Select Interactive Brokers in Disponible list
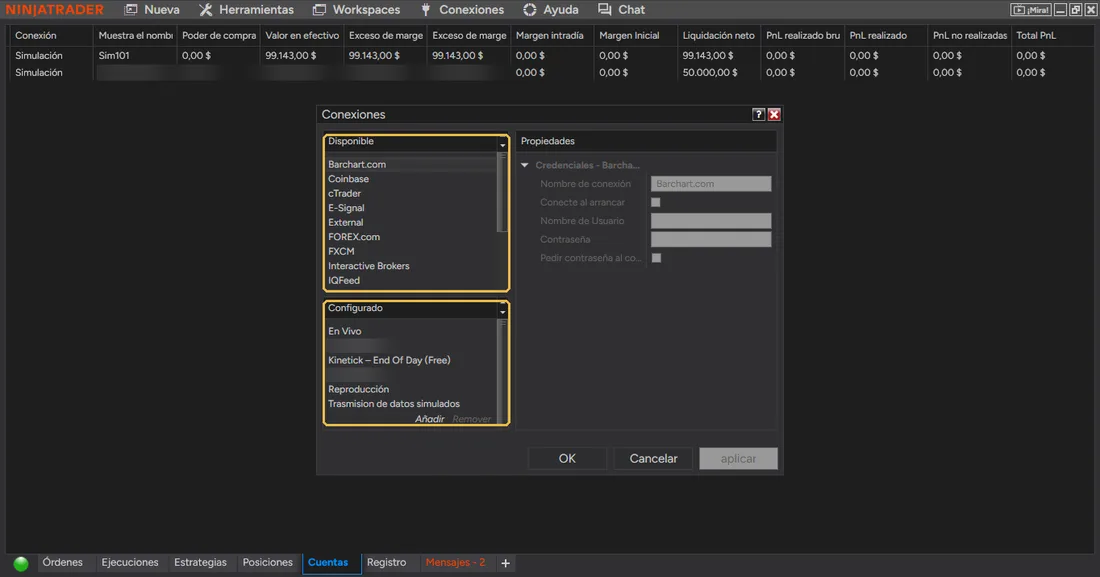The width and height of the screenshot is (1100, 577). [x=412, y=266]
